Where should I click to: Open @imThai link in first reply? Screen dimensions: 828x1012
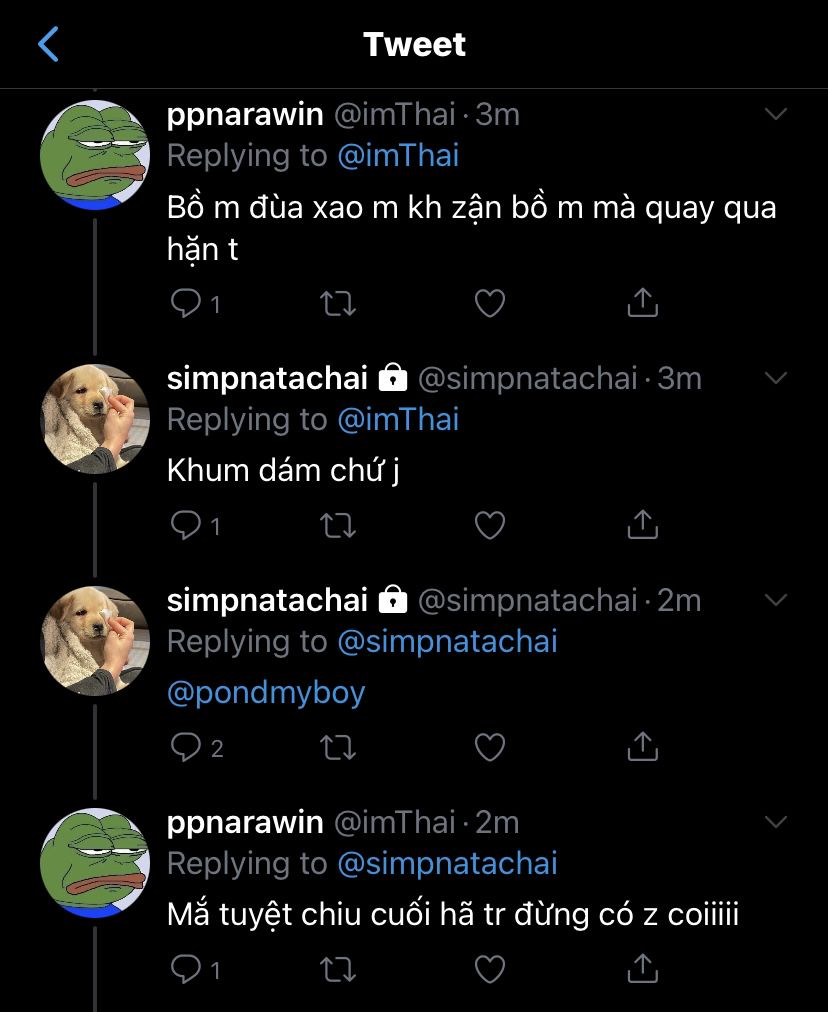[398, 156]
